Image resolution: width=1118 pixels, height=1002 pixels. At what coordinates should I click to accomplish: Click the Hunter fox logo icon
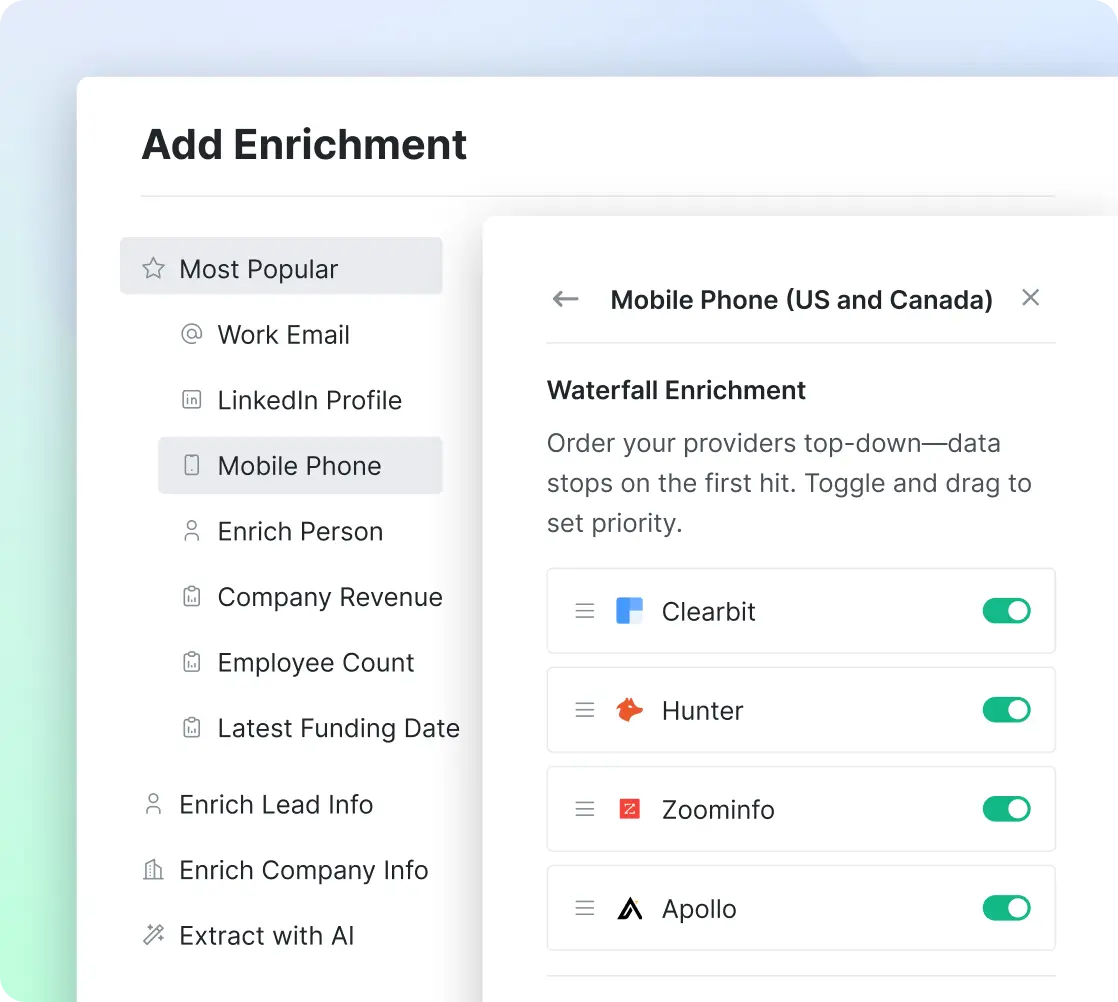[x=630, y=710]
